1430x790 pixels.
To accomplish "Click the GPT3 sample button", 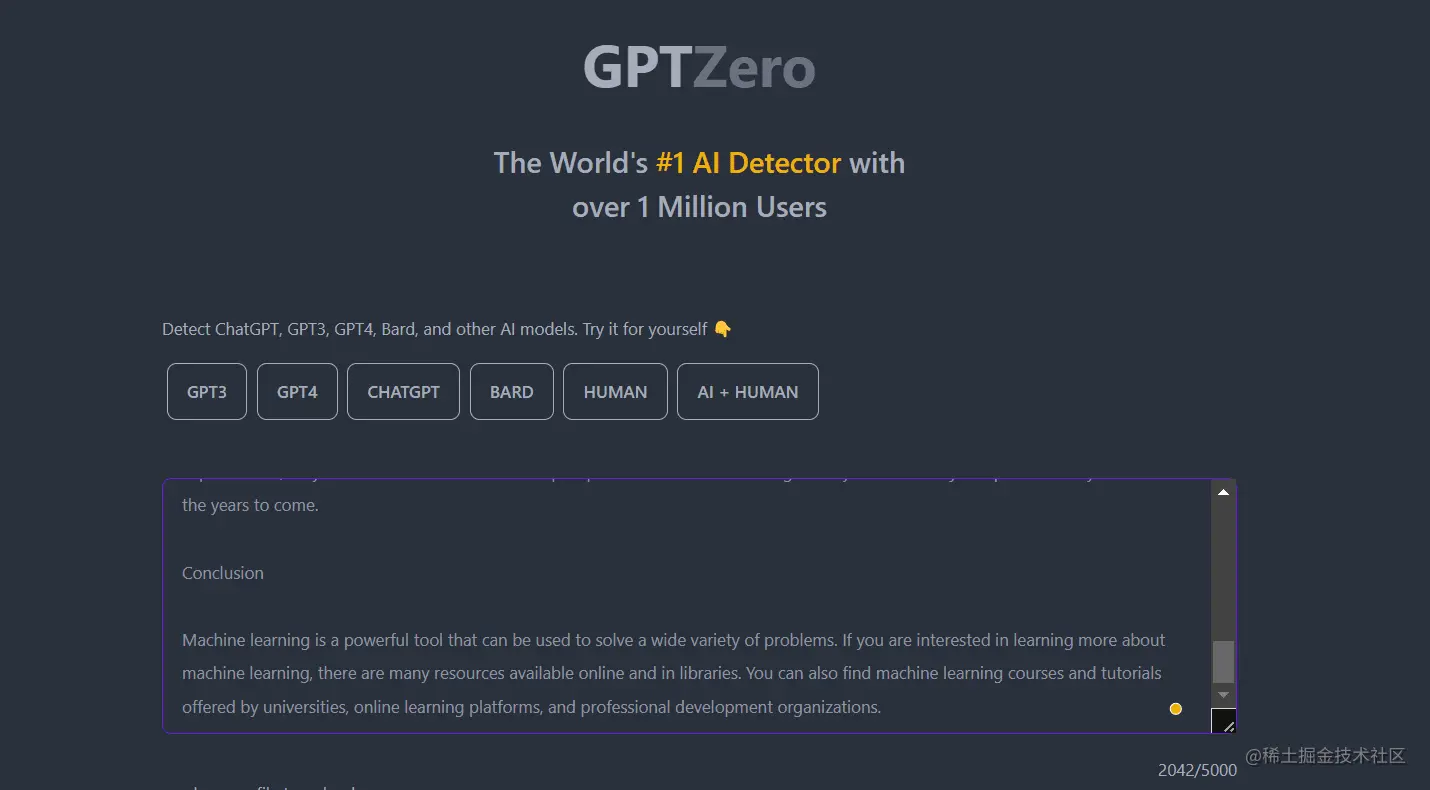I will click(207, 392).
